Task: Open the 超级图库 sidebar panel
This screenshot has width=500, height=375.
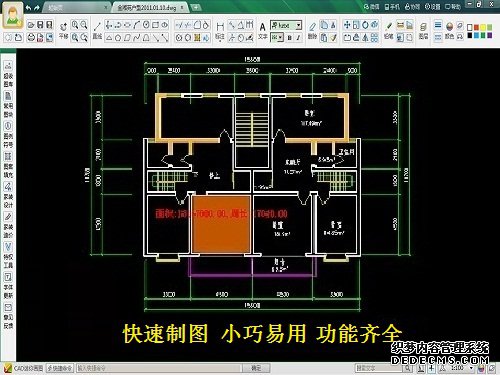Action: point(8,74)
